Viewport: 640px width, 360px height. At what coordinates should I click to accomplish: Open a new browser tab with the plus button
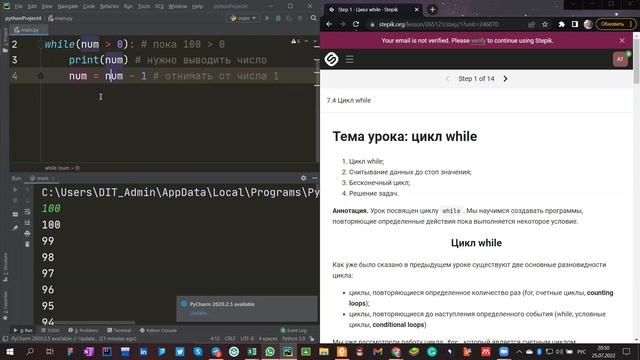[x=432, y=9]
